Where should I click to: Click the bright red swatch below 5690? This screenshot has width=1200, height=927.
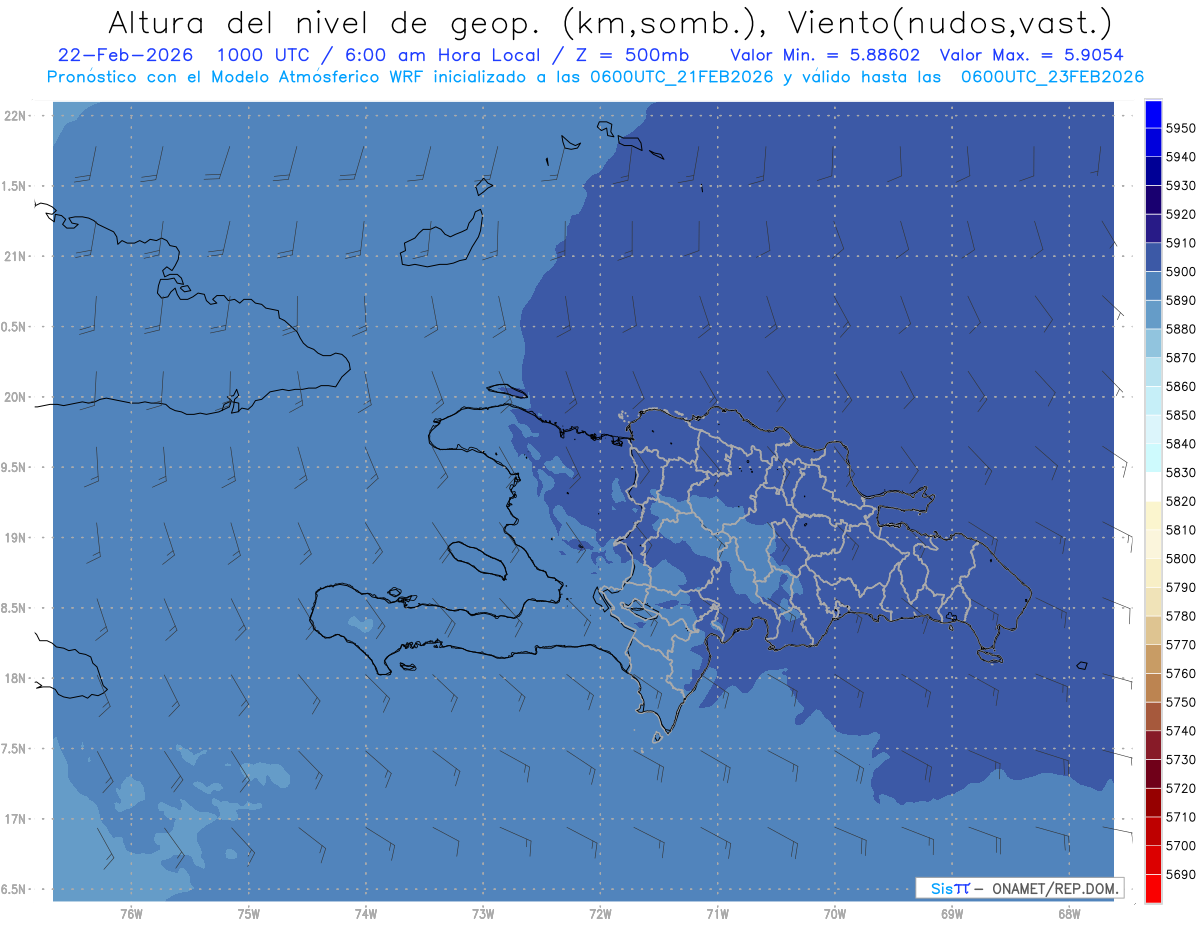pyautogui.click(x=1153, y=888)
